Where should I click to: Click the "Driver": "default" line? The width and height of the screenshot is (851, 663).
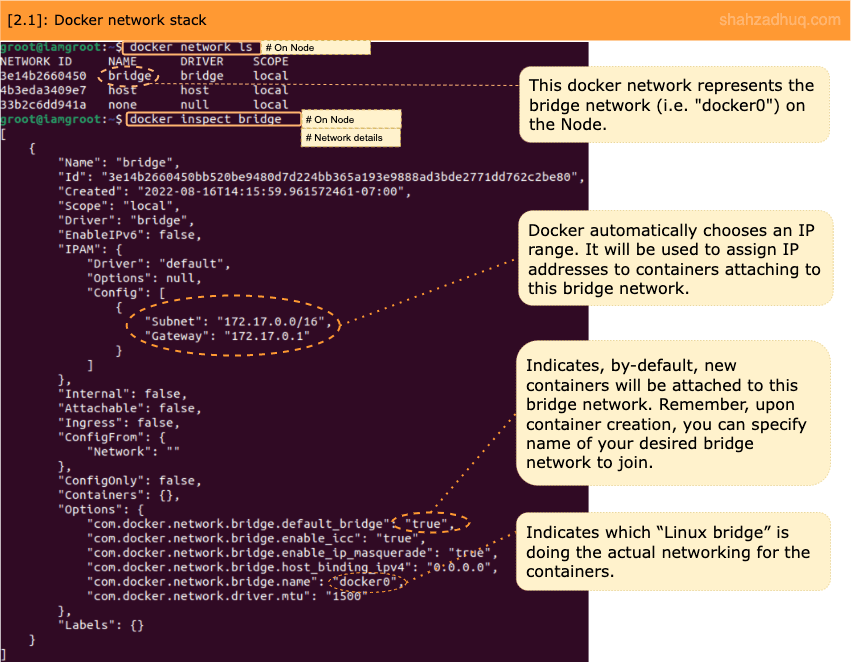pos(158,264)
